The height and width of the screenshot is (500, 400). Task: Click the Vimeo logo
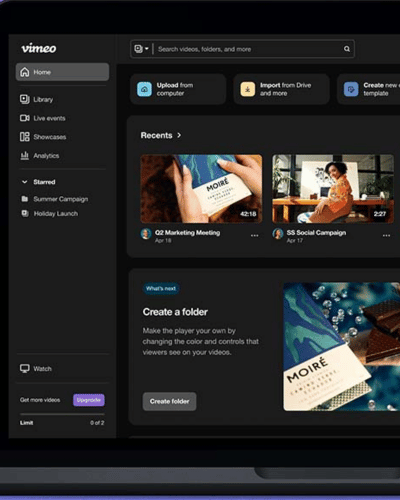[39, 48]
